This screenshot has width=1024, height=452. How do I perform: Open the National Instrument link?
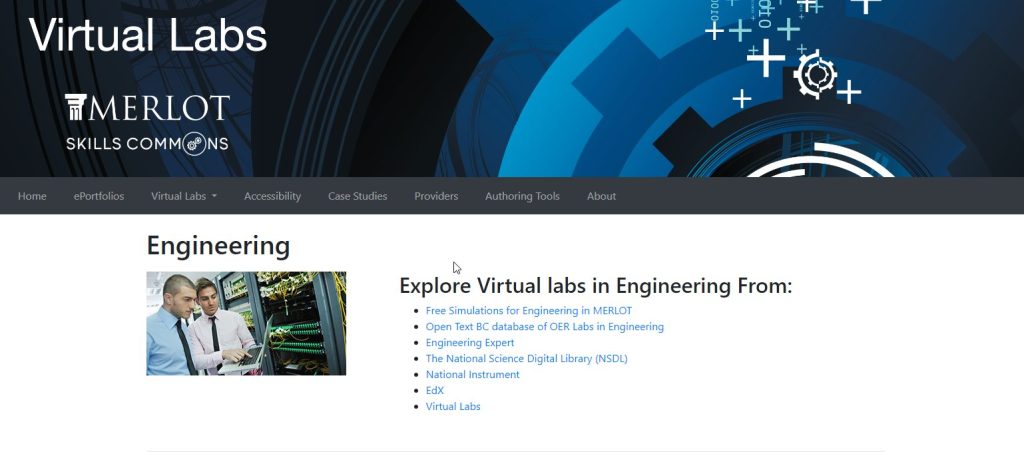tap(473, 374)
